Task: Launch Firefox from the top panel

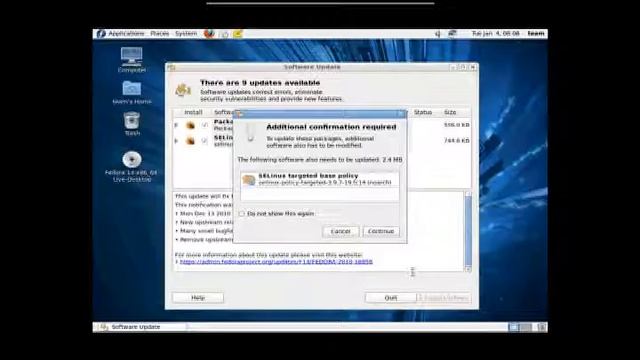Action: click(x=209, y=33)
